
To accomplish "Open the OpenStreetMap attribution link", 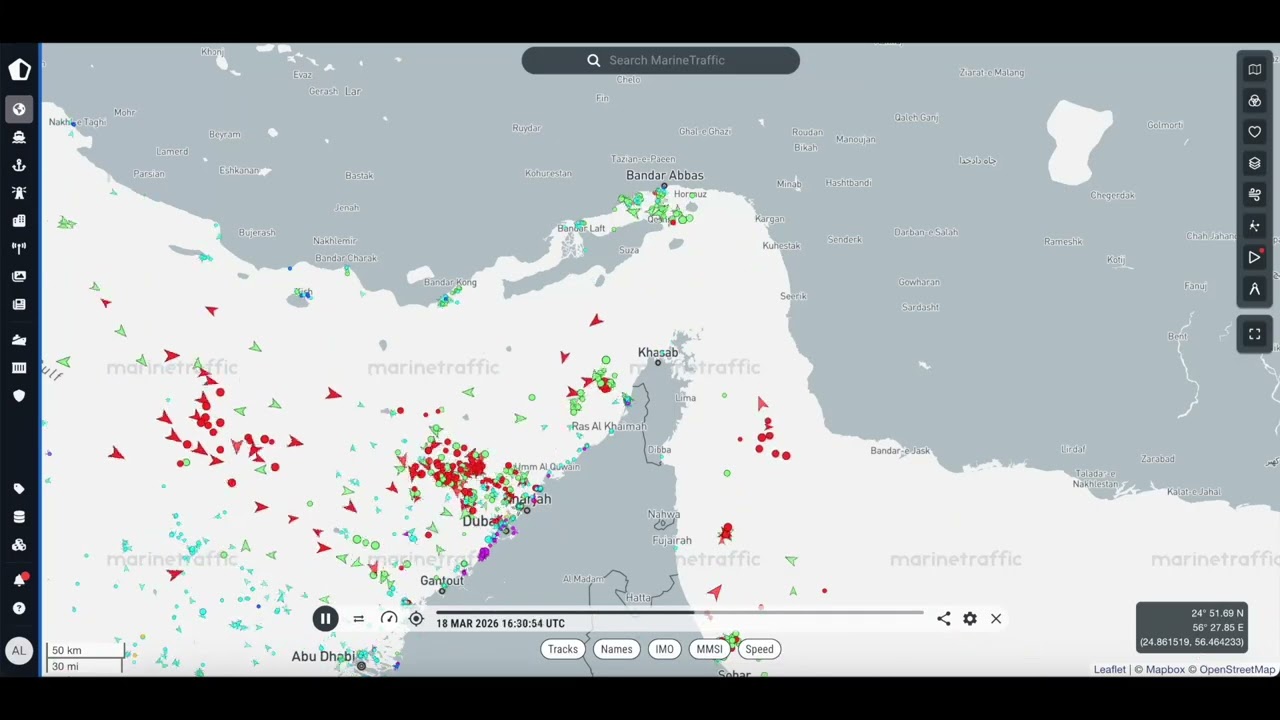I will (1237, 670).
